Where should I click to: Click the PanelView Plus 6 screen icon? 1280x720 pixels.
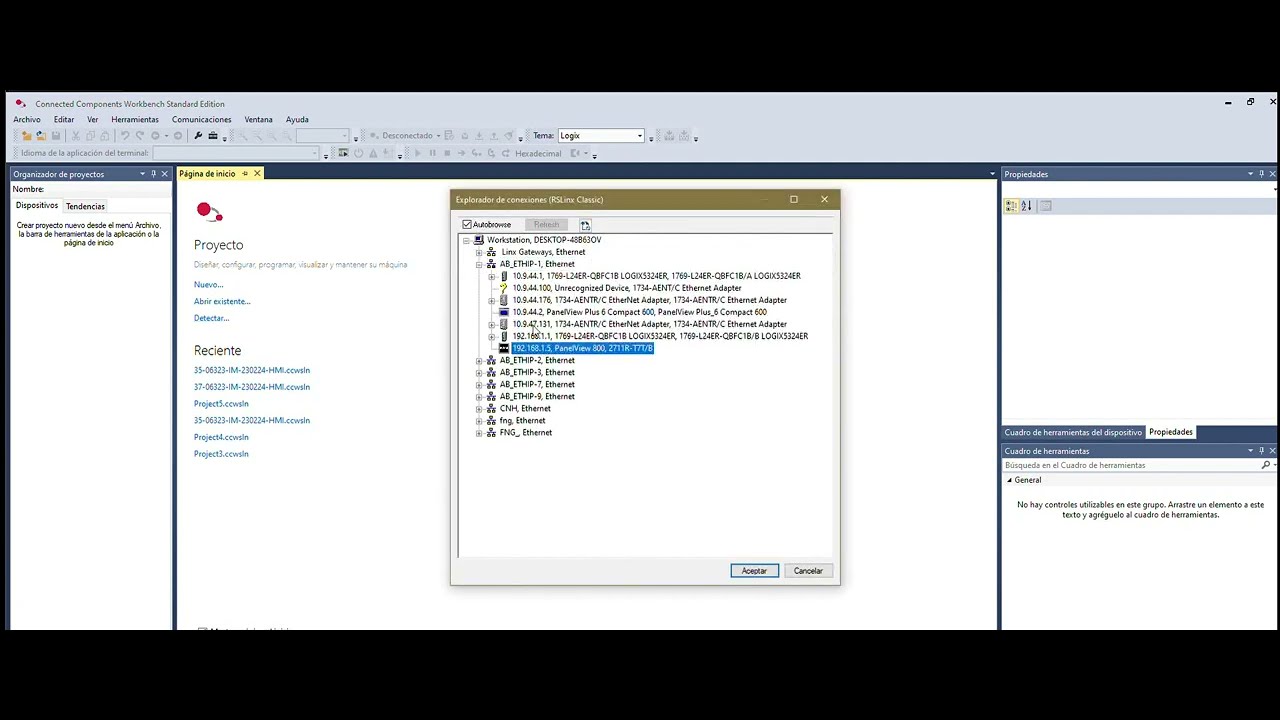tap(504, 312)
